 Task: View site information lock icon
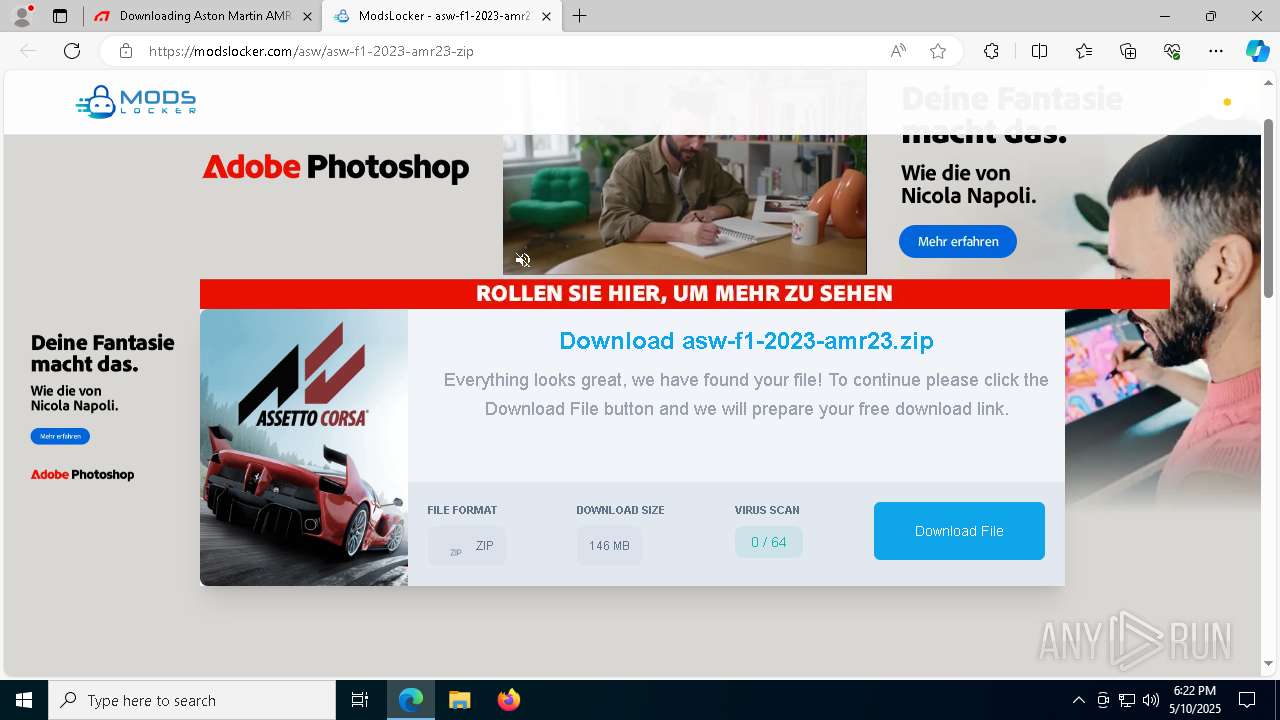126,51
